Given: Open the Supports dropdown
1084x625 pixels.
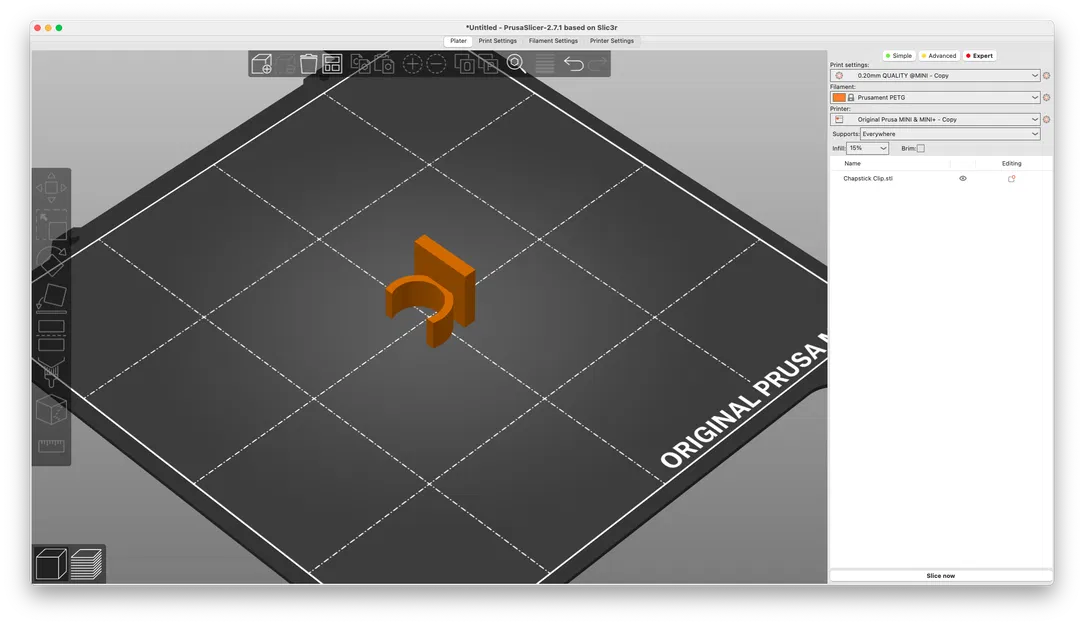Looking at the screenshot, I should (x=950, y=134).
